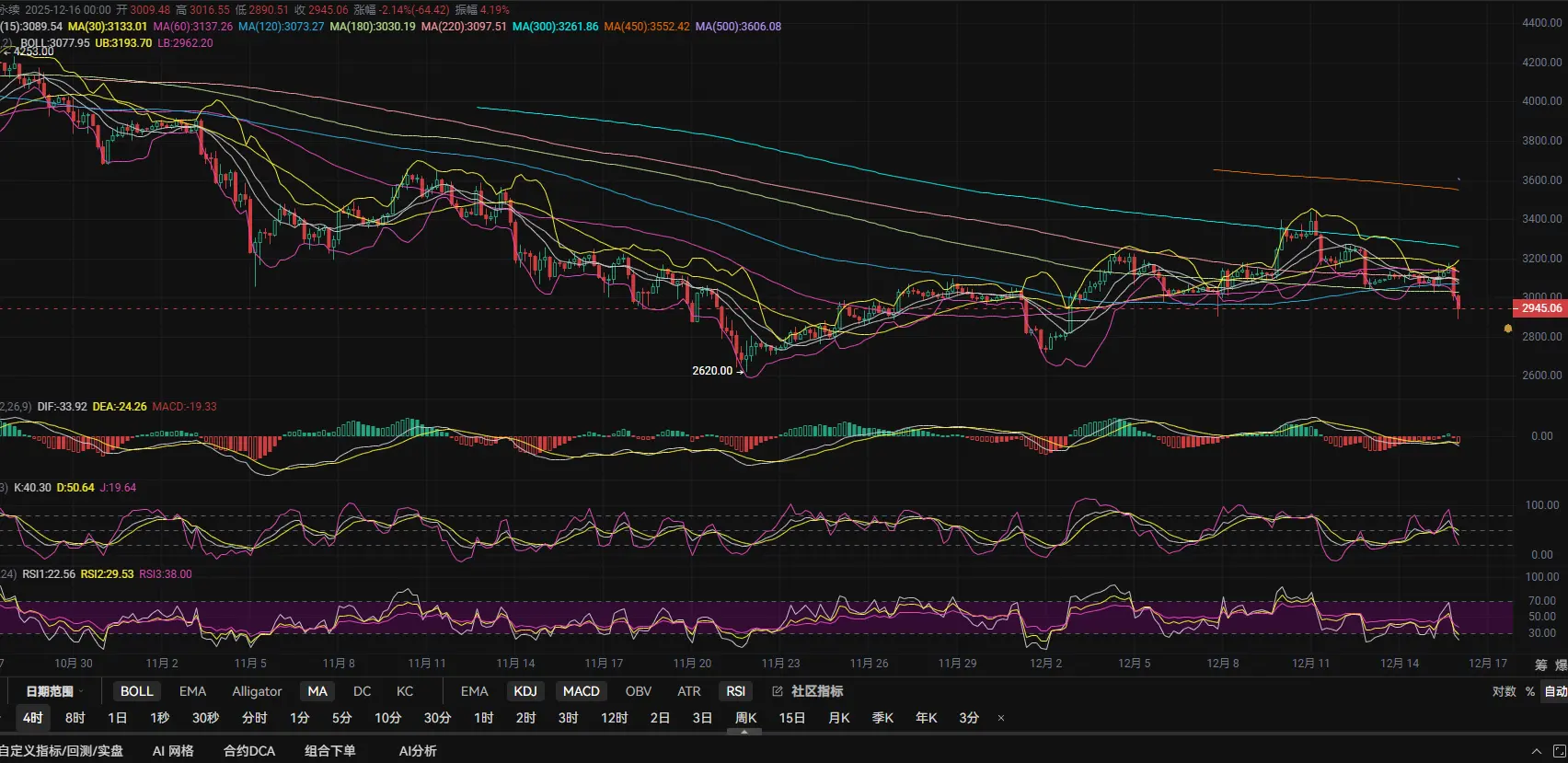1568x763 pixels.
Task: Open 合约DCA at the bottom bar
Action: tap(249, 751)
